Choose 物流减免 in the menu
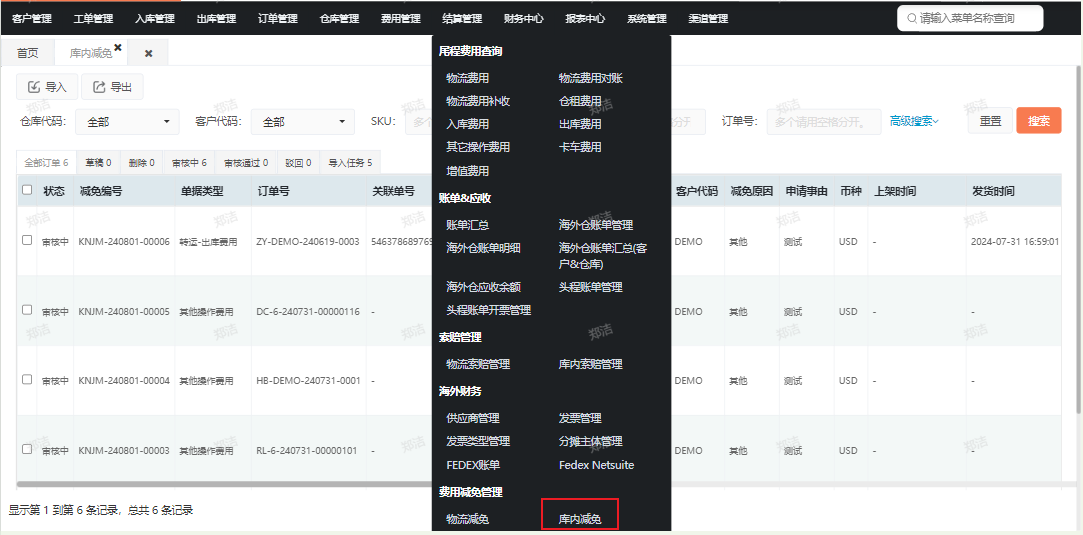The image size is (1083, 535). [468, 519]
